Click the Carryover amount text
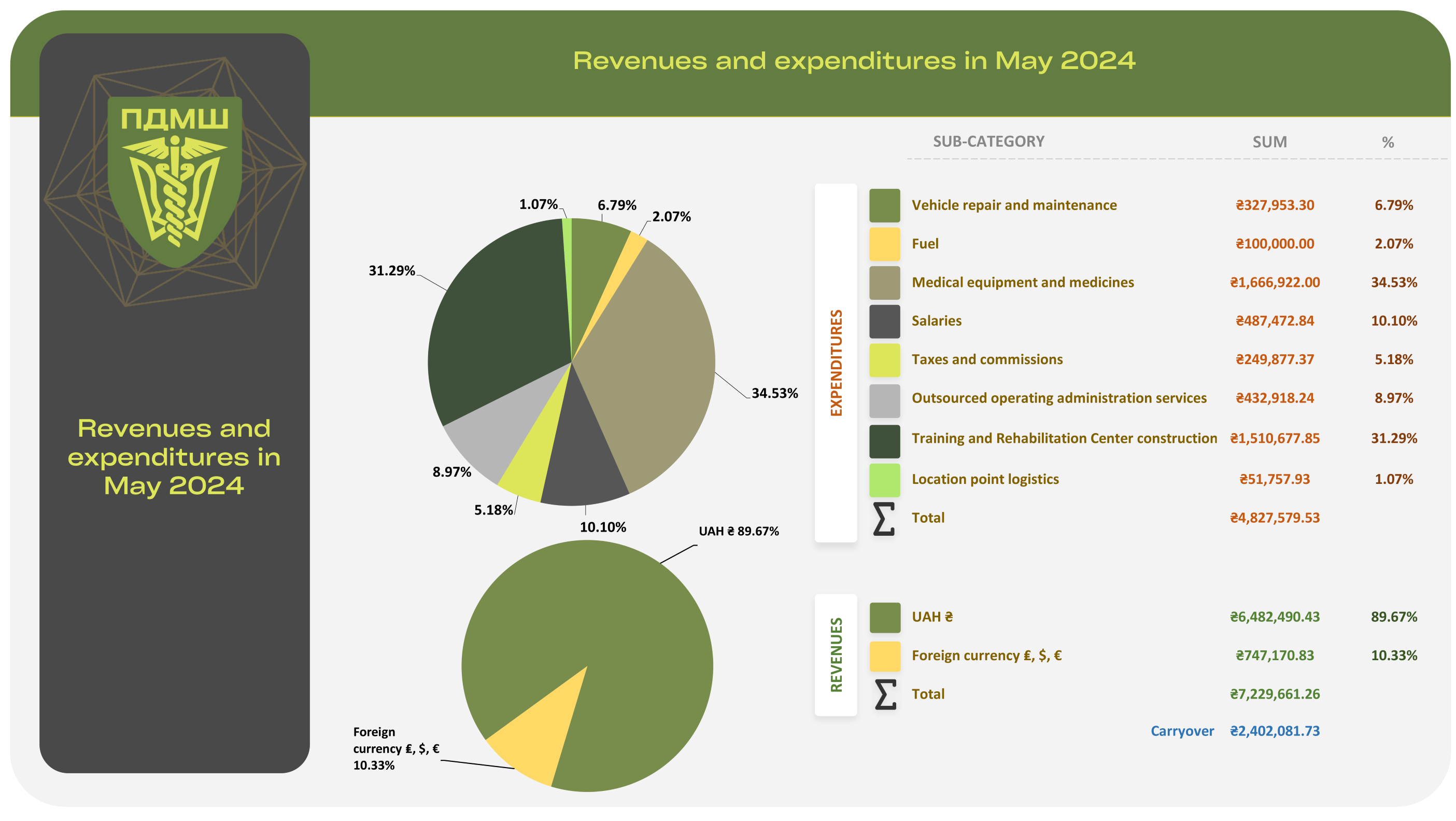The width and height of the screenshot is (1456, 821). pyautogui.click(x=1275, y=731)
